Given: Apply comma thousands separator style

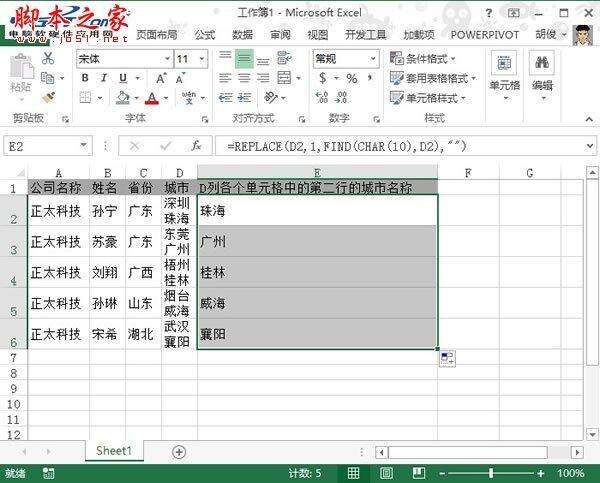Looking at the screenshot, I should pos(370,78).
